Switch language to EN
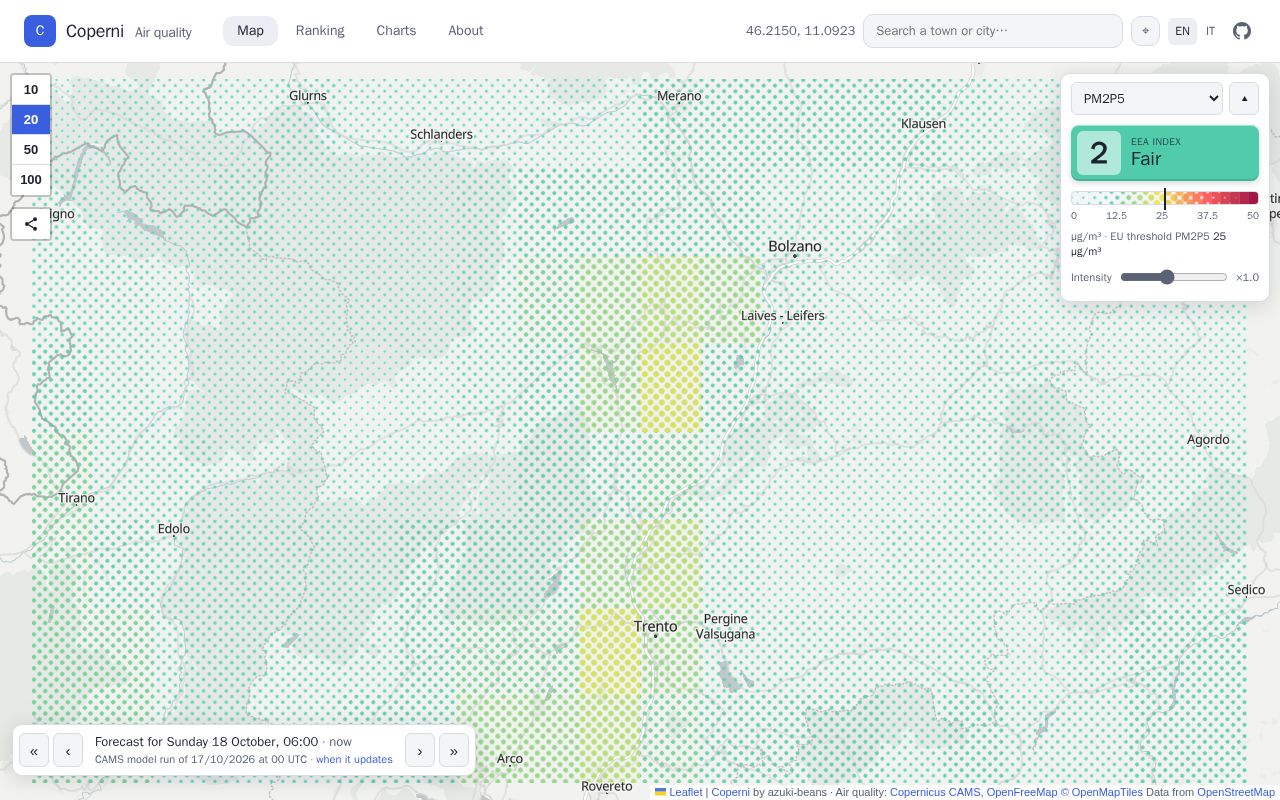 (x=1182, y=31)
